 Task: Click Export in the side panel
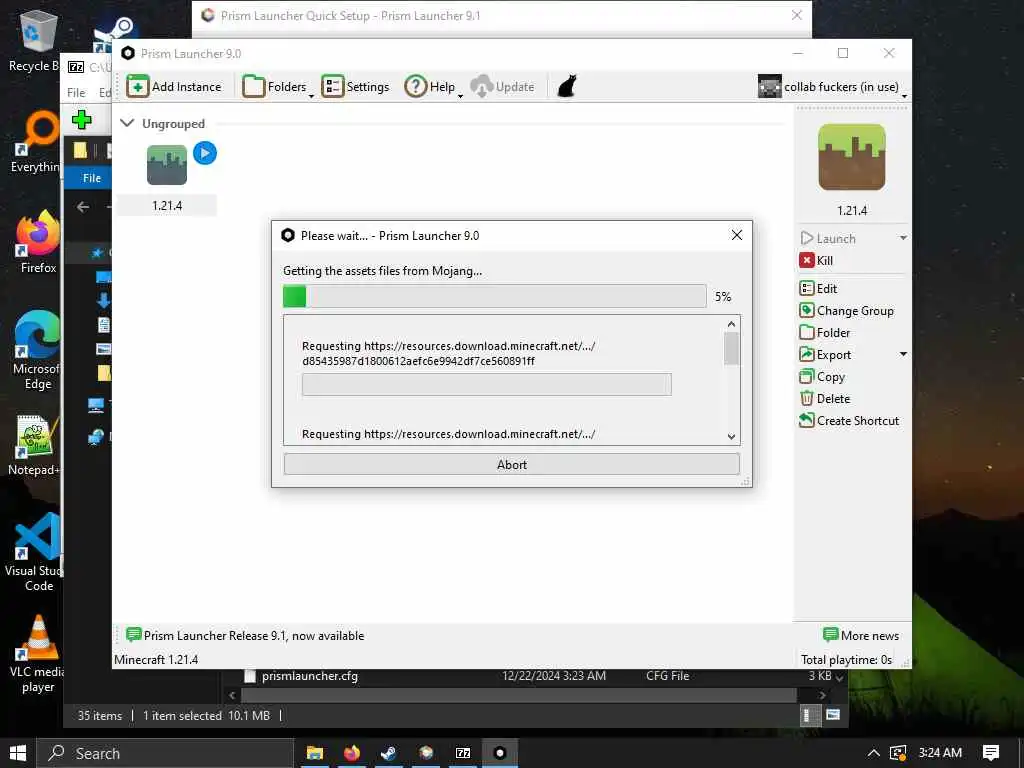point(825,355)
